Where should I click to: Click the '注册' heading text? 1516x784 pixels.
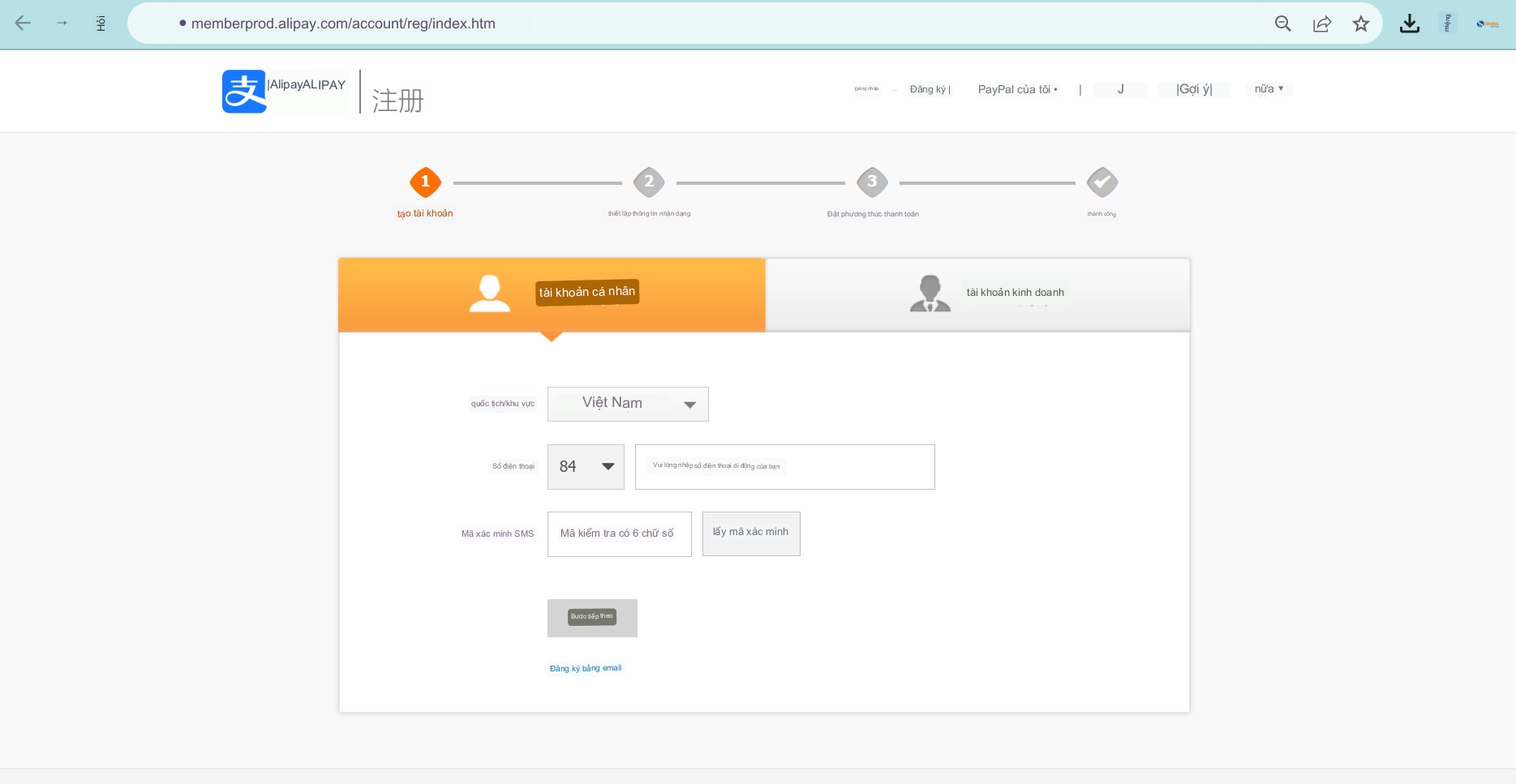398,101
